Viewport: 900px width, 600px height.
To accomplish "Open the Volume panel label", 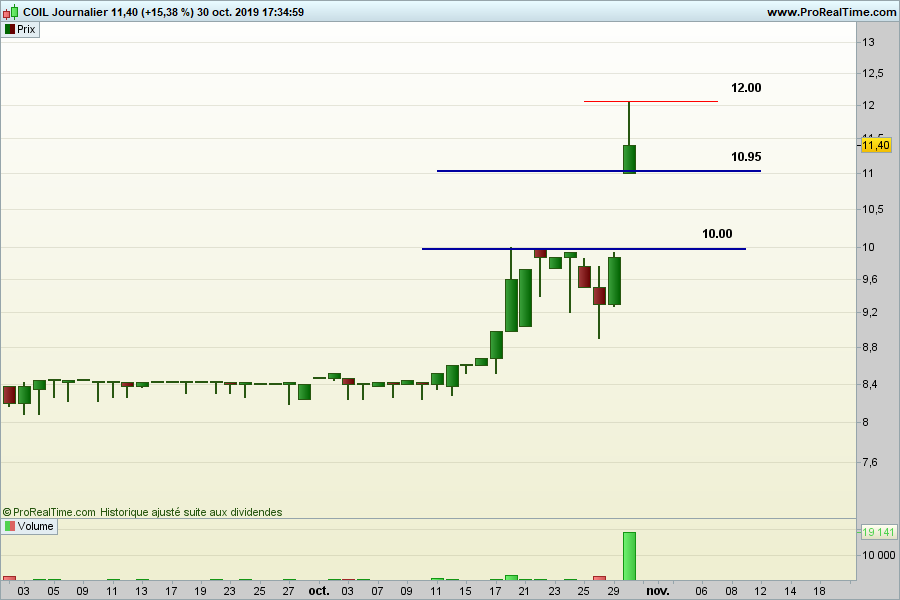I will 36,526.
